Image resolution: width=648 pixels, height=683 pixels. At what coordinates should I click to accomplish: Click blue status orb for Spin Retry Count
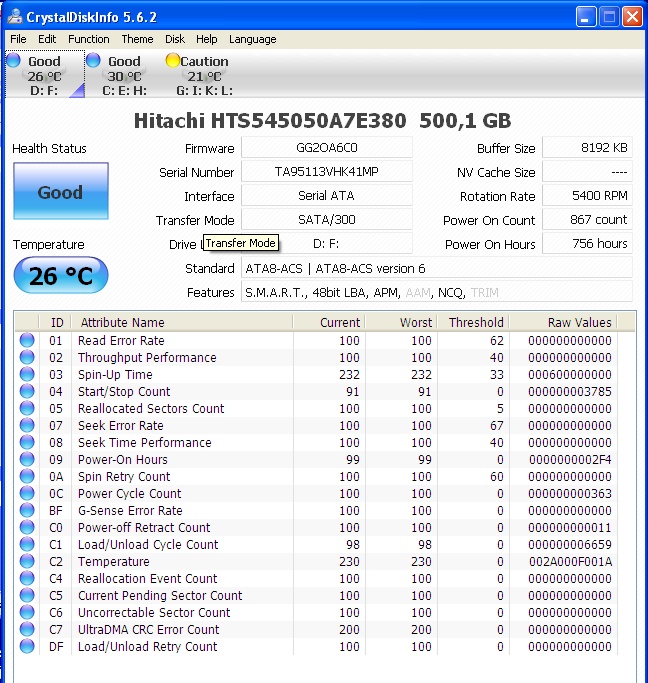coord(27,476)
